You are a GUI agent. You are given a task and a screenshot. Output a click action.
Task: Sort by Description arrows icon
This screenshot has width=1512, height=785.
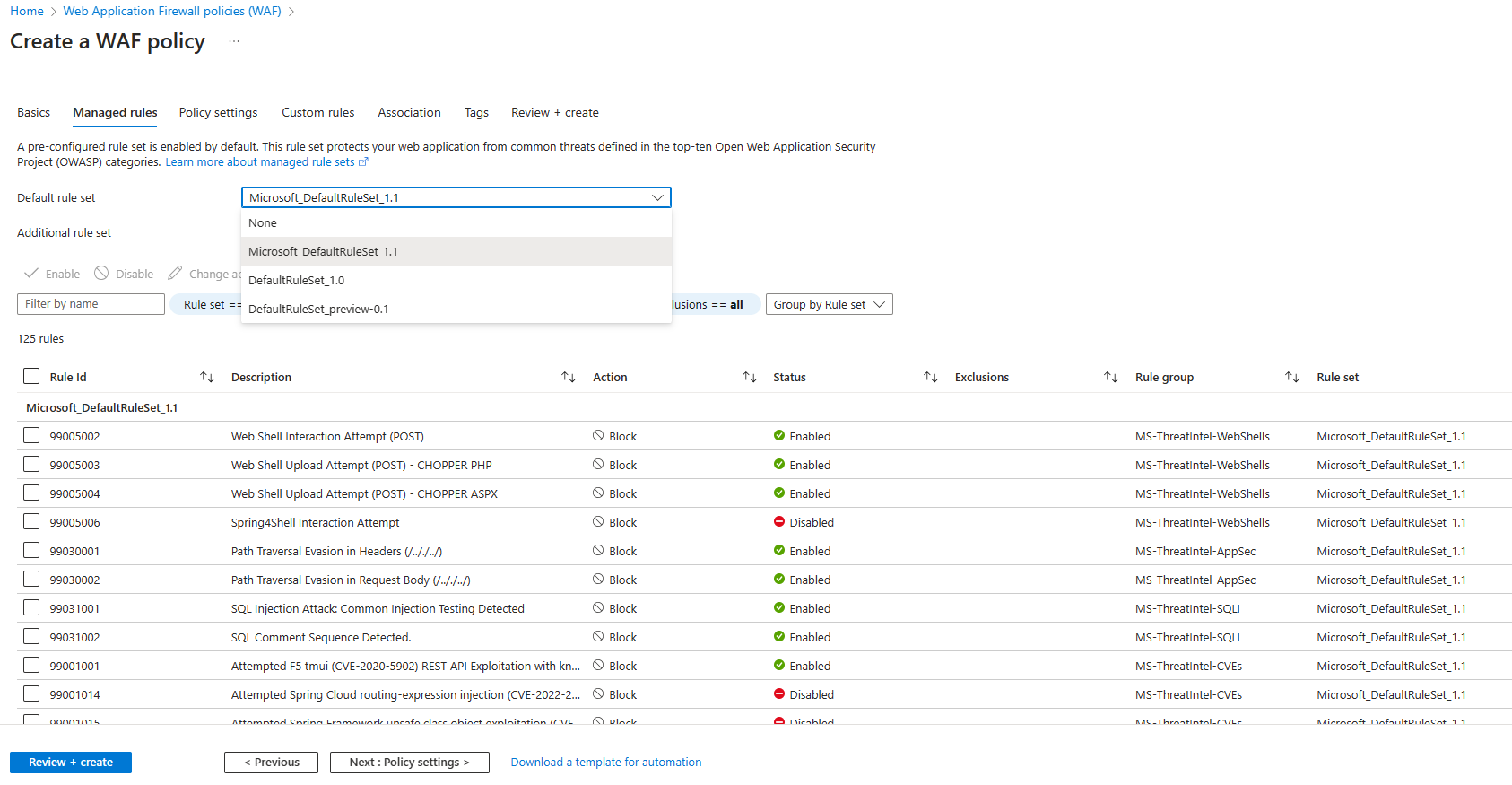pos(569,377)
